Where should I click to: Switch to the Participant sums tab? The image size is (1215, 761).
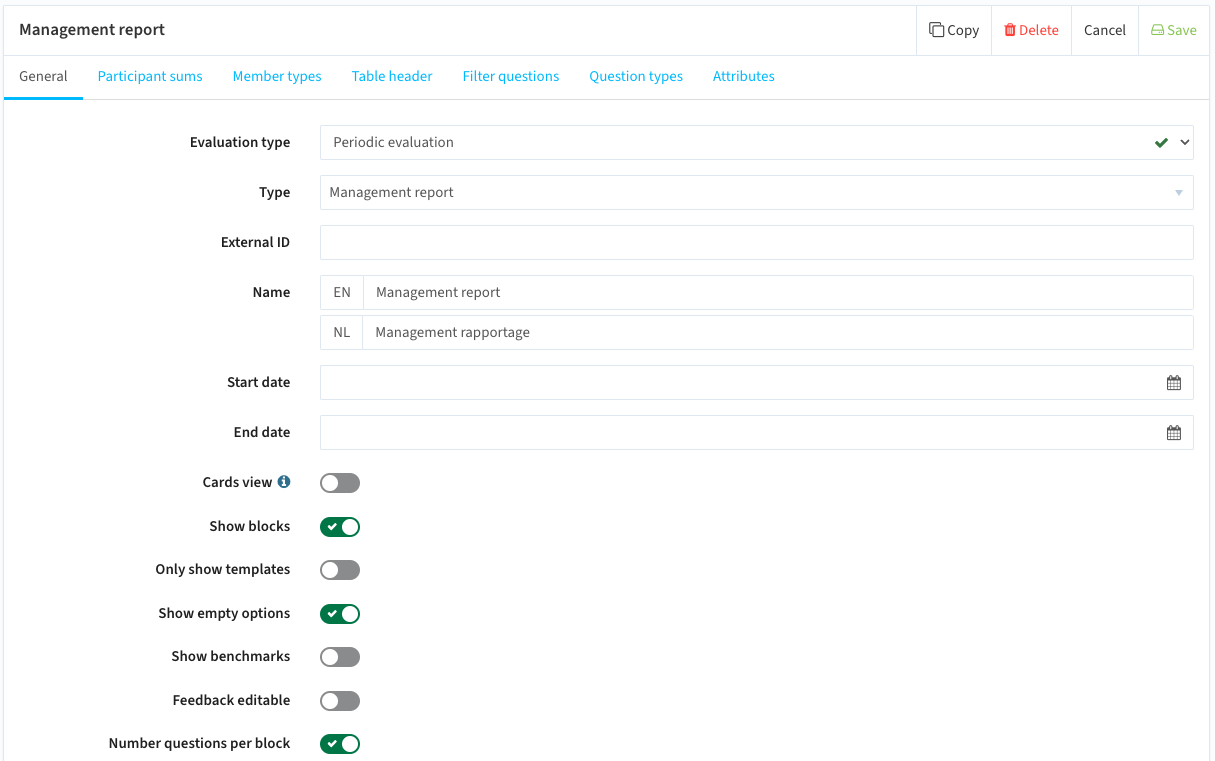[x=150, y=76]
